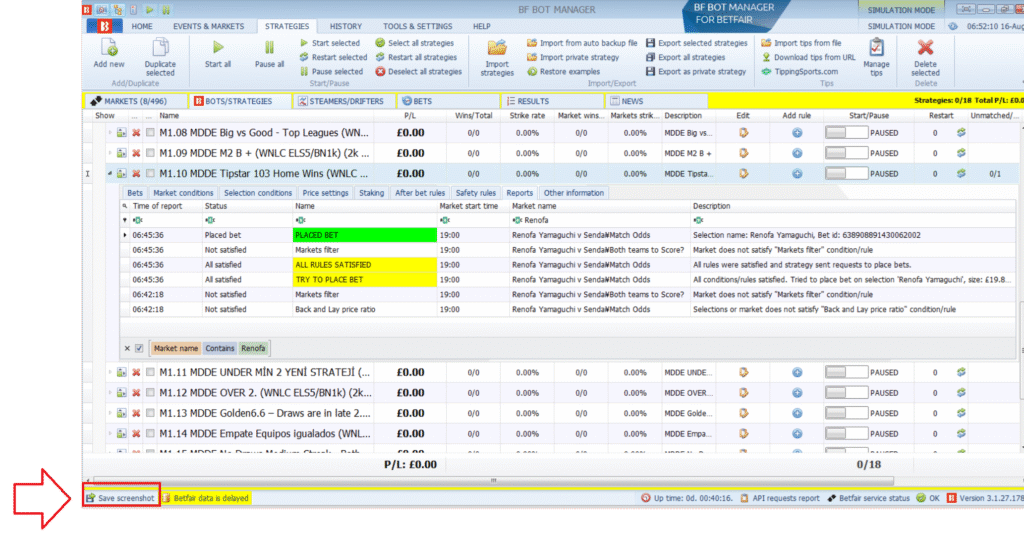Uncheck the Market name Contains Renofa filter
1024x535 pixels.
tap(139, 348)
